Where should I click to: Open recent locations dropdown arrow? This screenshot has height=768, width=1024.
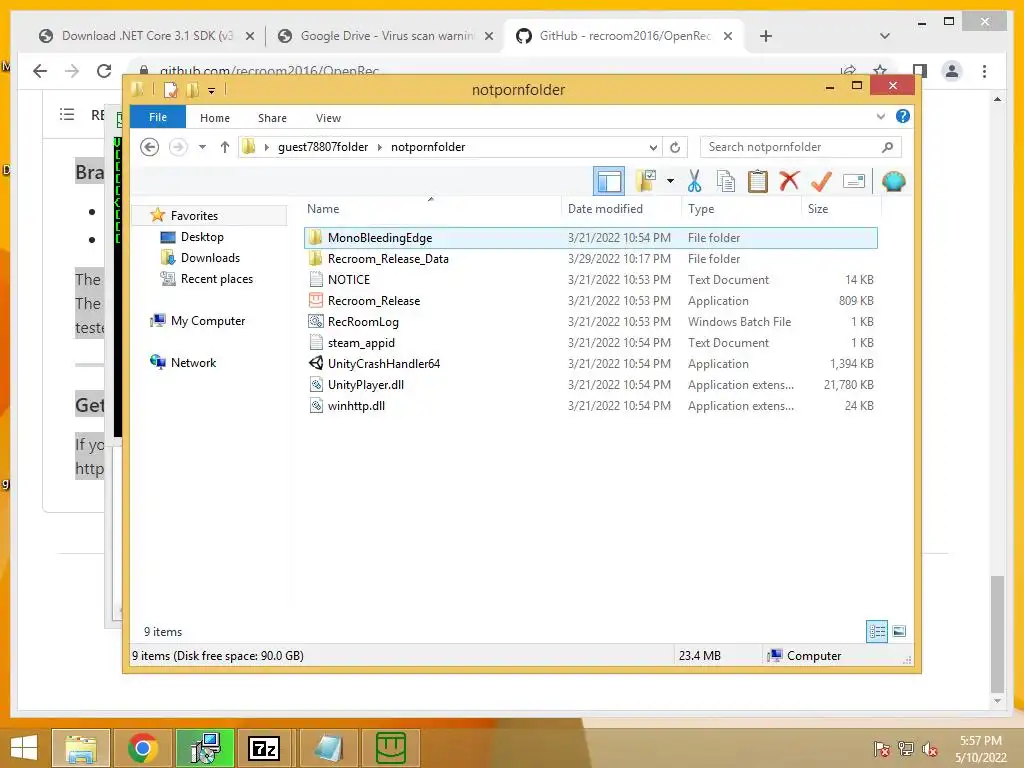(202, 147)
